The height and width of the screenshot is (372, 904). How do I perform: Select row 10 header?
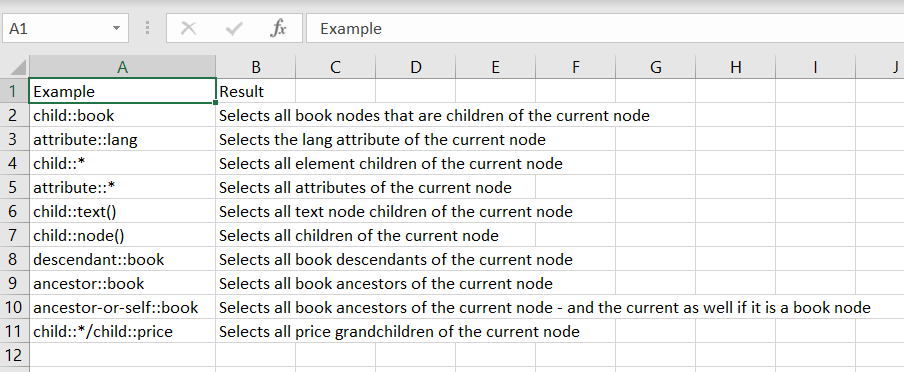(x=14, y=307)
